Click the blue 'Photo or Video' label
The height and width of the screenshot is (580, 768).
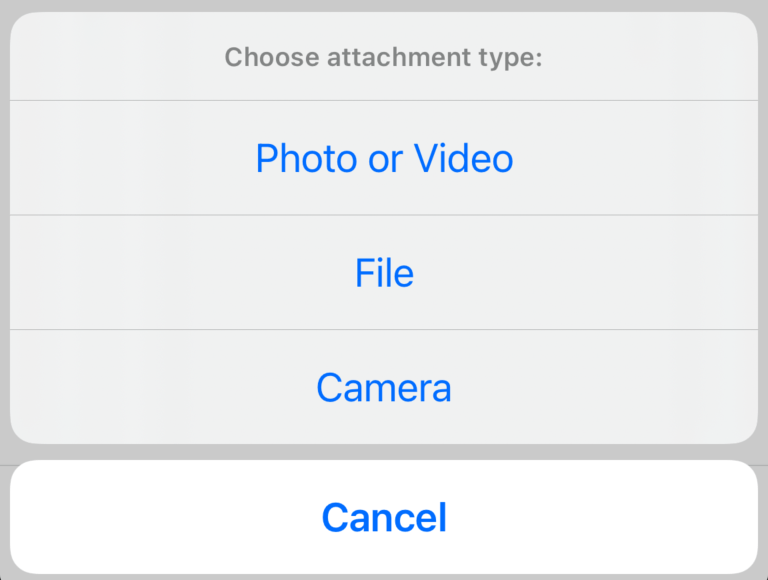click(384, 158)
